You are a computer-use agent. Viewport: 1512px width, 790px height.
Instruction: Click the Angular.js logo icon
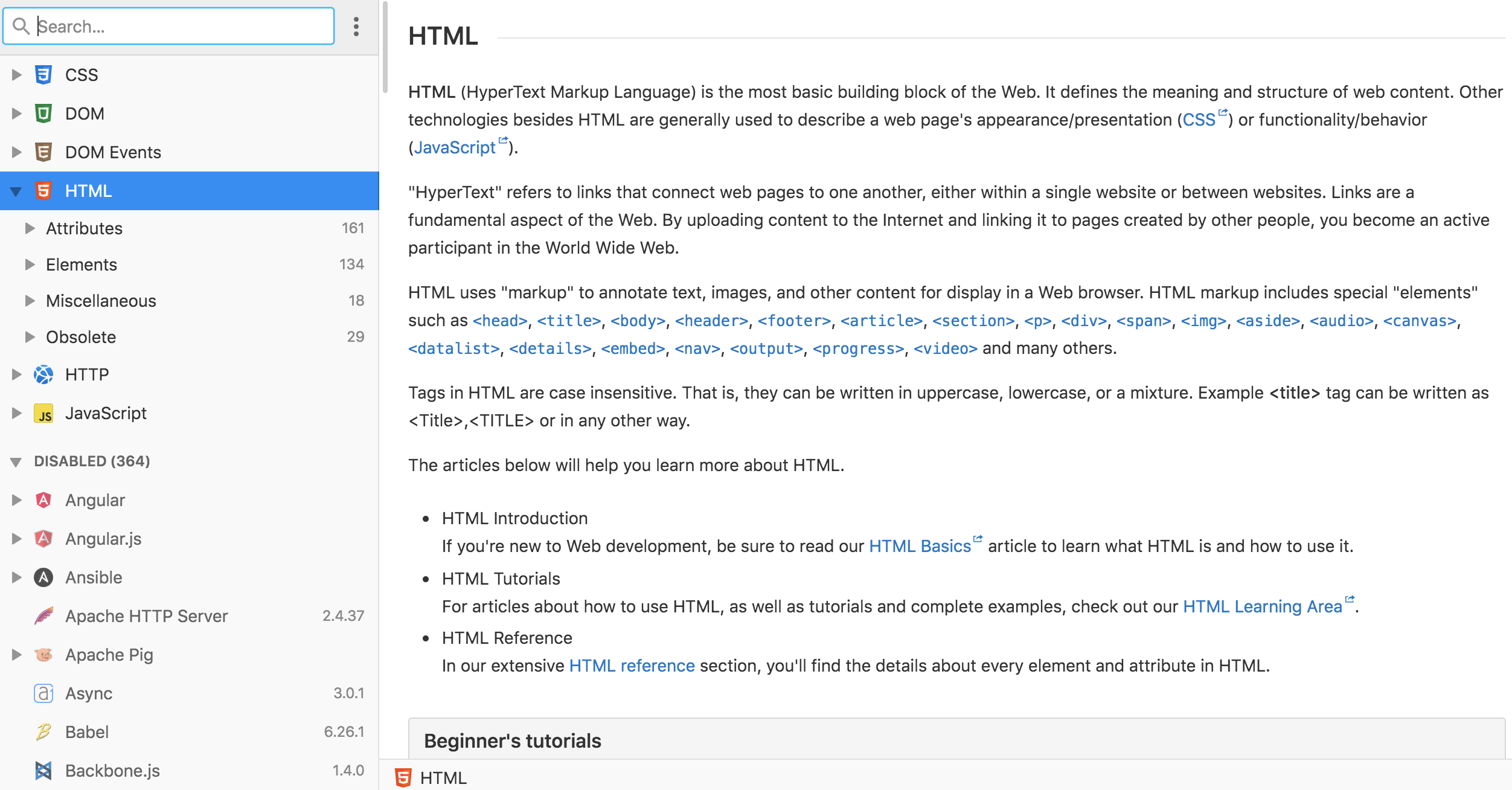(43, 539)
